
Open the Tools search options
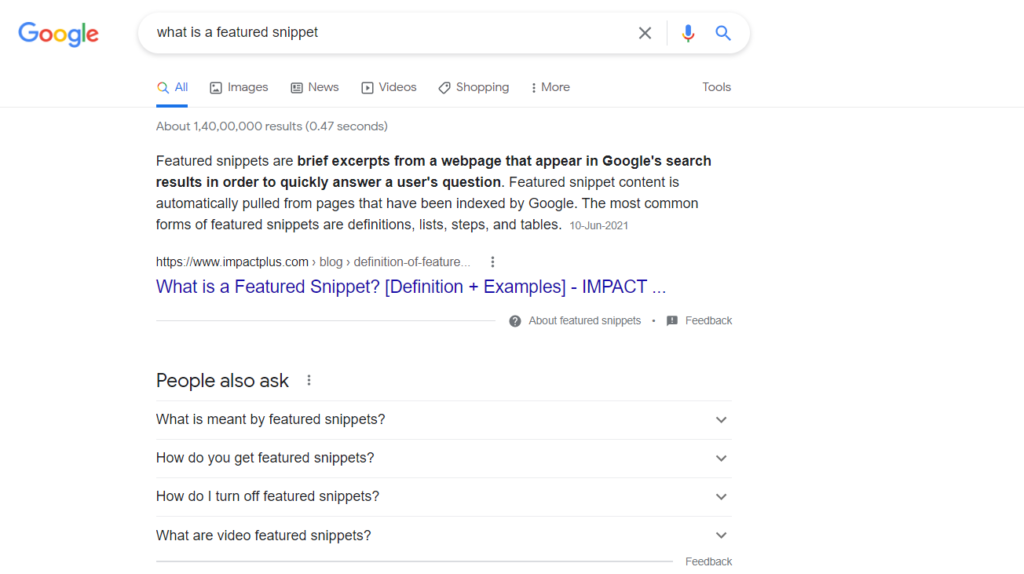[716, 88]
